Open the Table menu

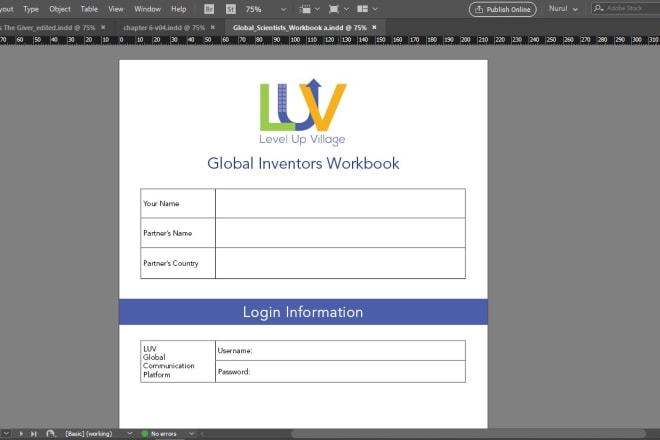click(89, 9)
